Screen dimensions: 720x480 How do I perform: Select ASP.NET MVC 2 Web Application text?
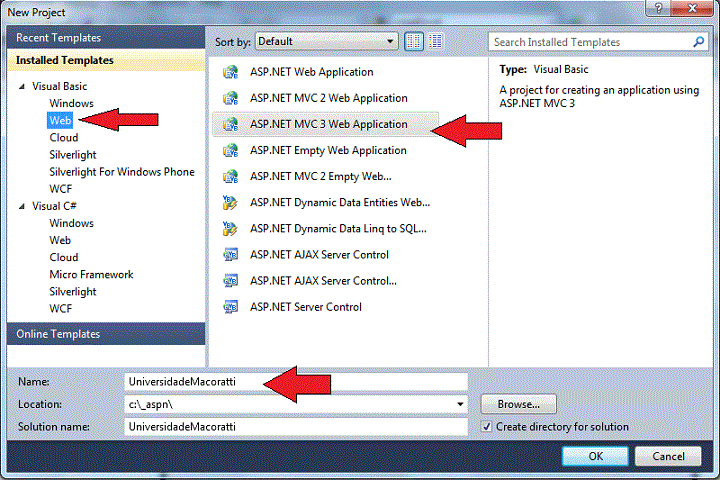329,98
